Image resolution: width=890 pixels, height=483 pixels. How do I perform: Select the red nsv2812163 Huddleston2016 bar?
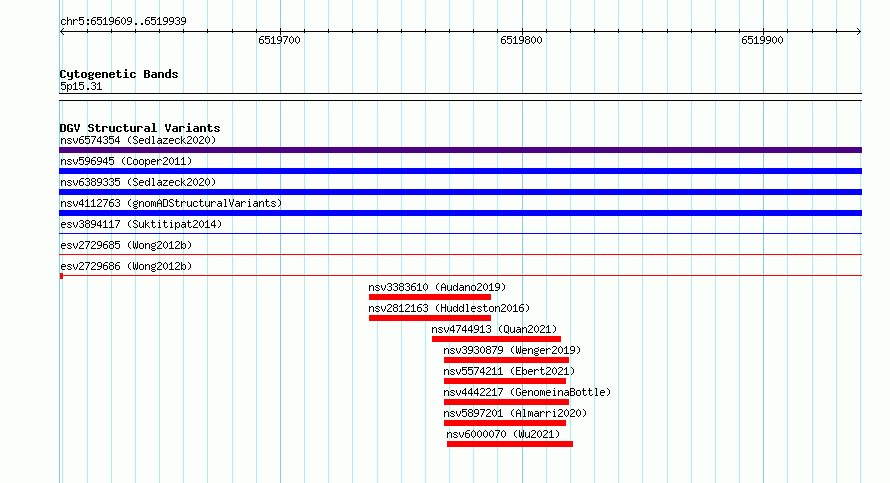(430, 318)
